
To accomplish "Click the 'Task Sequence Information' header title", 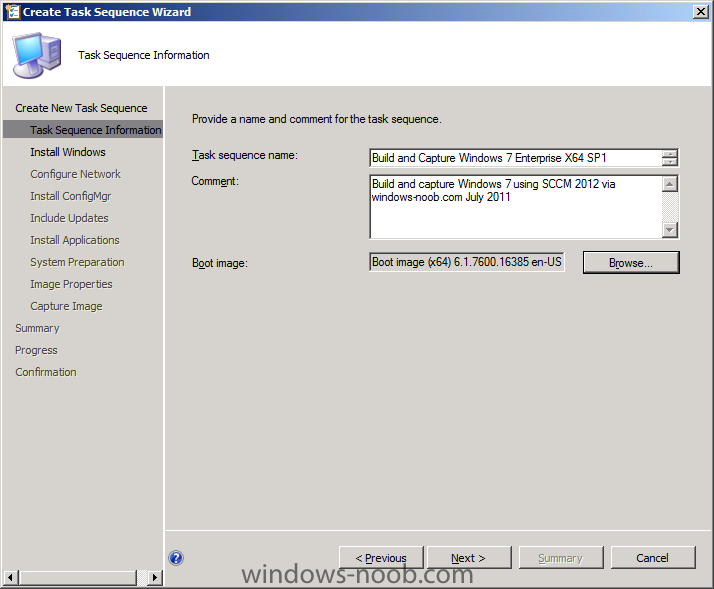I will coord(144,55).
